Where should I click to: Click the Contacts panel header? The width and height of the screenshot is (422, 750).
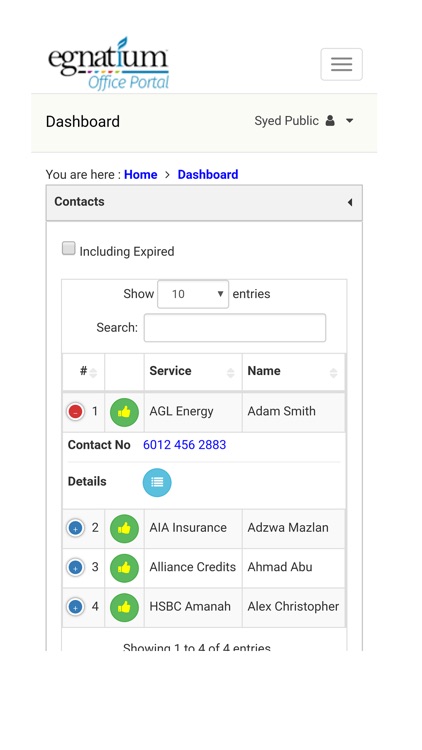tap(204, 203)
